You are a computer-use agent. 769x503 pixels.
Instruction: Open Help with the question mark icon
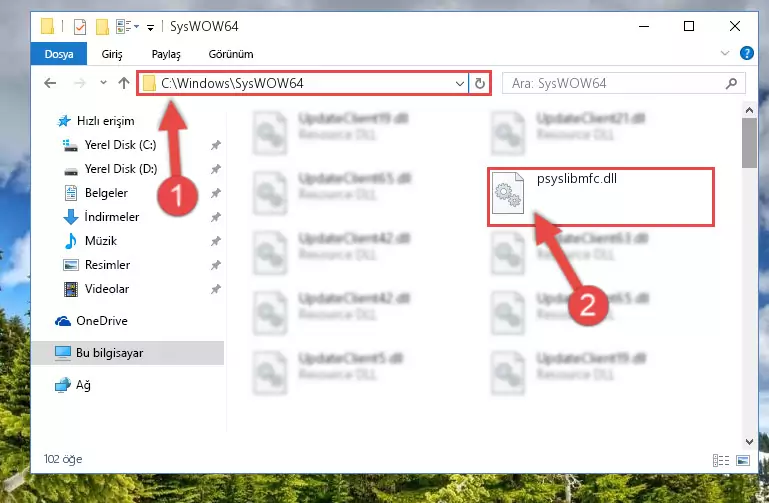[x=746, y=53]
